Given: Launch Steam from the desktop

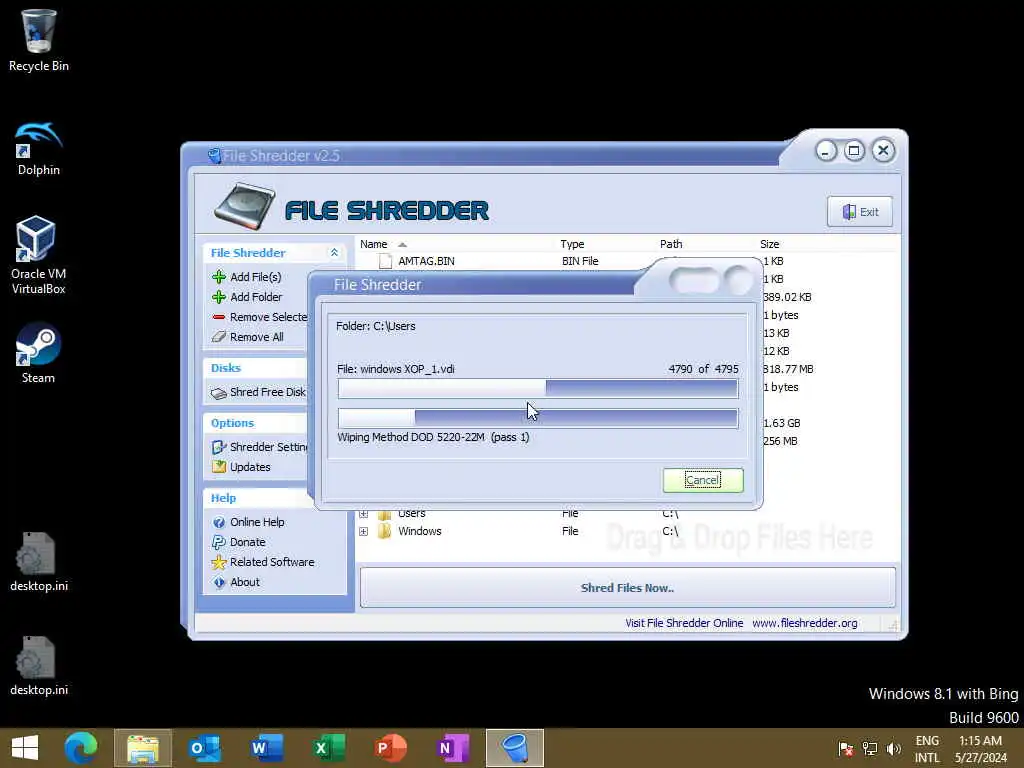Looking at the screenshot, I should click(38, 353).
